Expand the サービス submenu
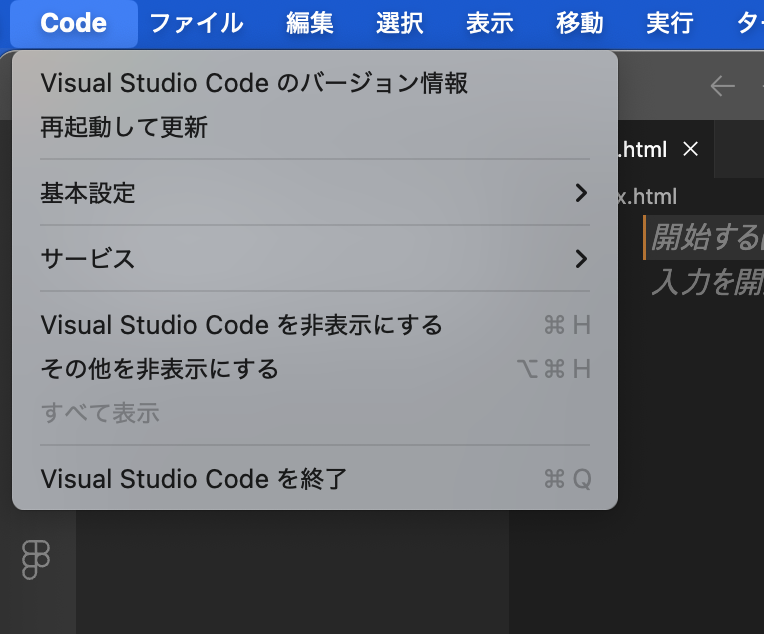 pyautogui.click(x=314, y=259)
